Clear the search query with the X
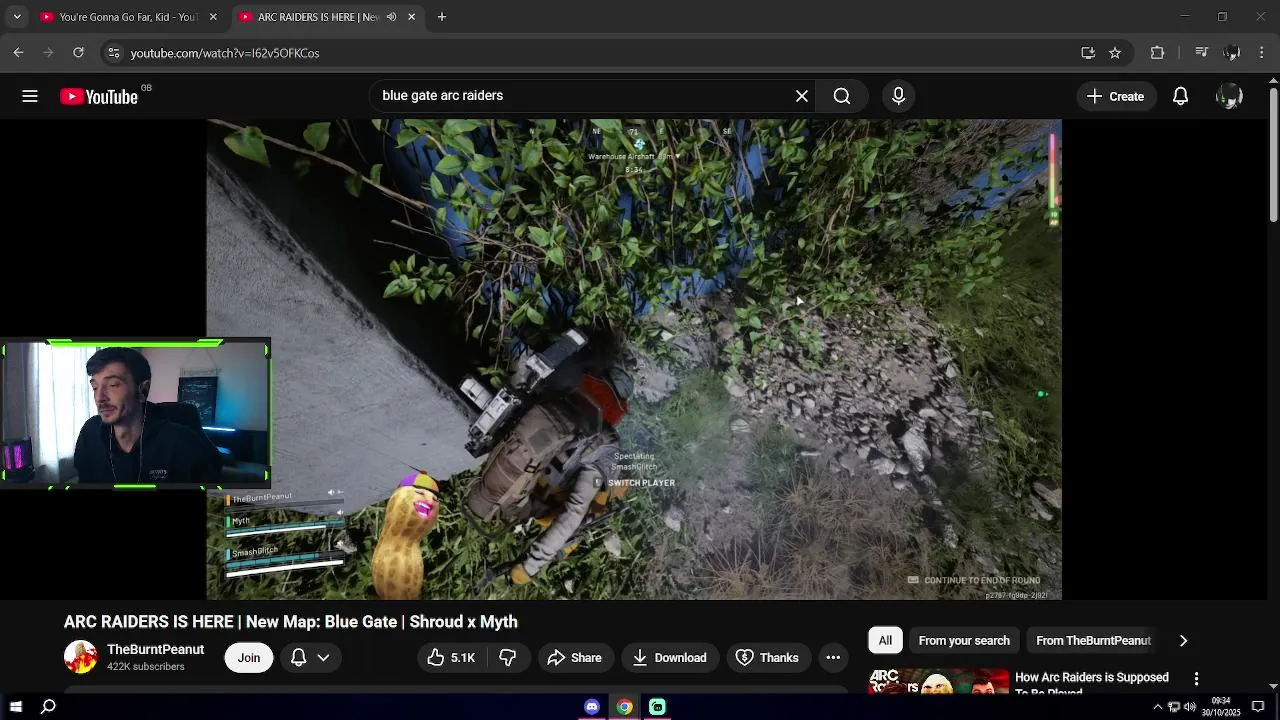Image resolution: width=1280 pixels, height=720 pixels. tap(802, 96)
